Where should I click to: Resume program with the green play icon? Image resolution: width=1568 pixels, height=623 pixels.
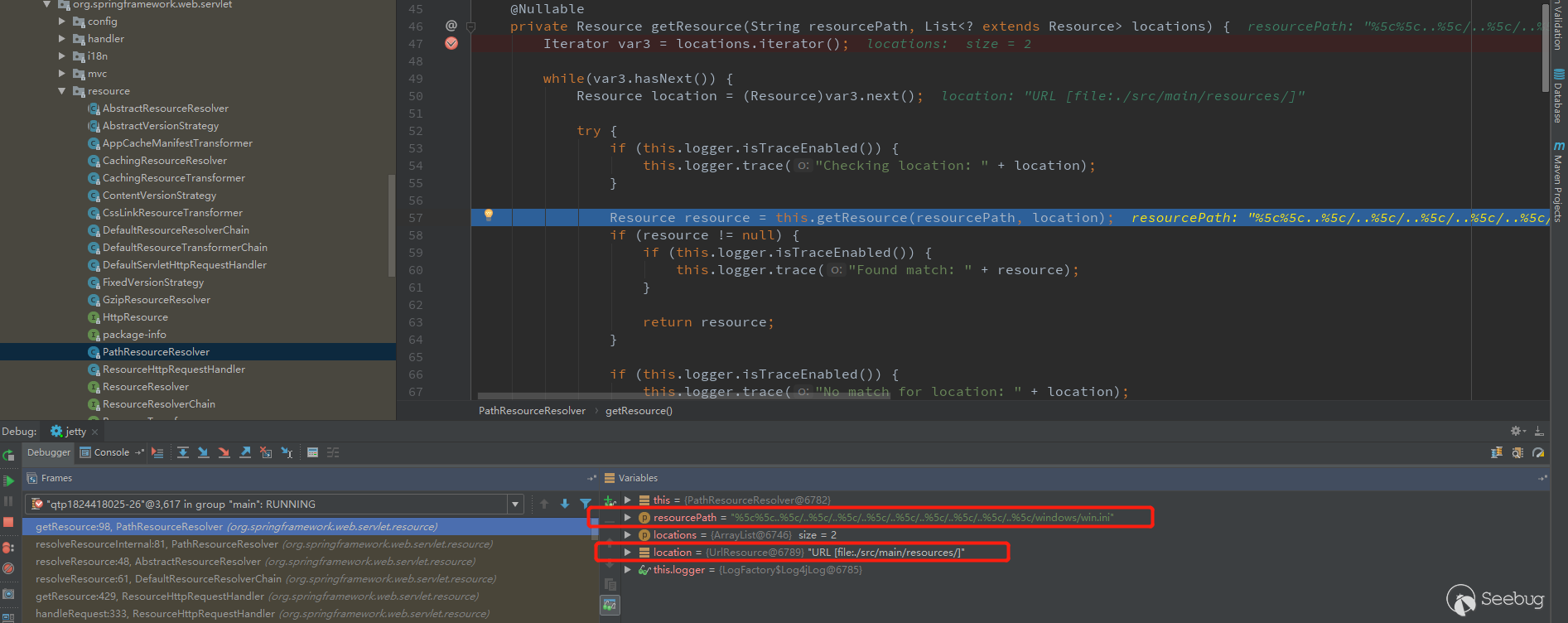[x=8, y=481]
